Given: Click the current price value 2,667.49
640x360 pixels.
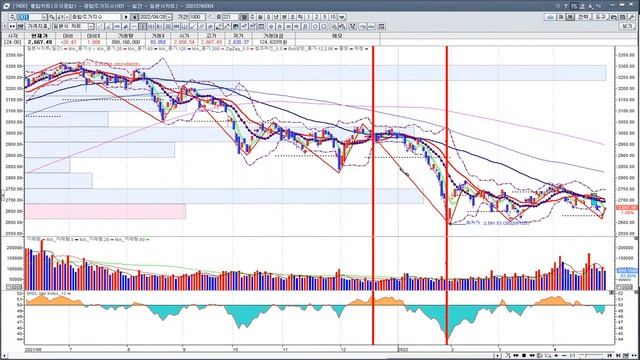Looking at the screenshot, I should tap(39, 42).
